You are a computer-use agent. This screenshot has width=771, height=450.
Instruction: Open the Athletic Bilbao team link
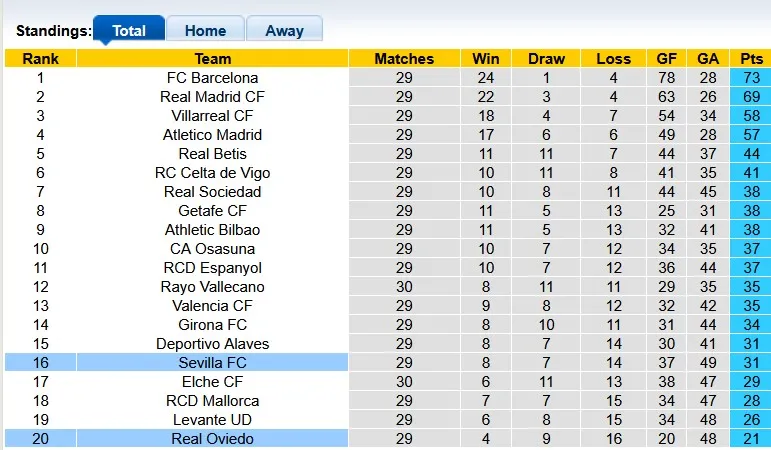click(x=212, y=230)
